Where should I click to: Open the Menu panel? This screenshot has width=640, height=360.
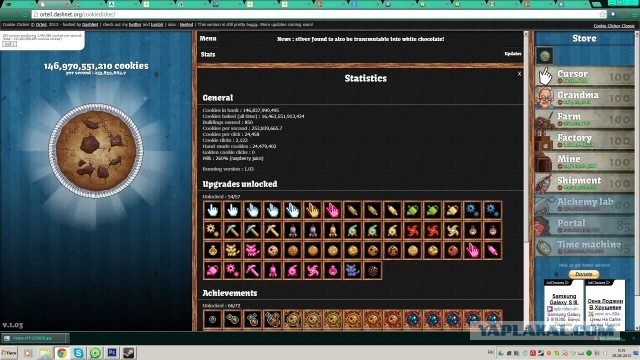(208, 38)
